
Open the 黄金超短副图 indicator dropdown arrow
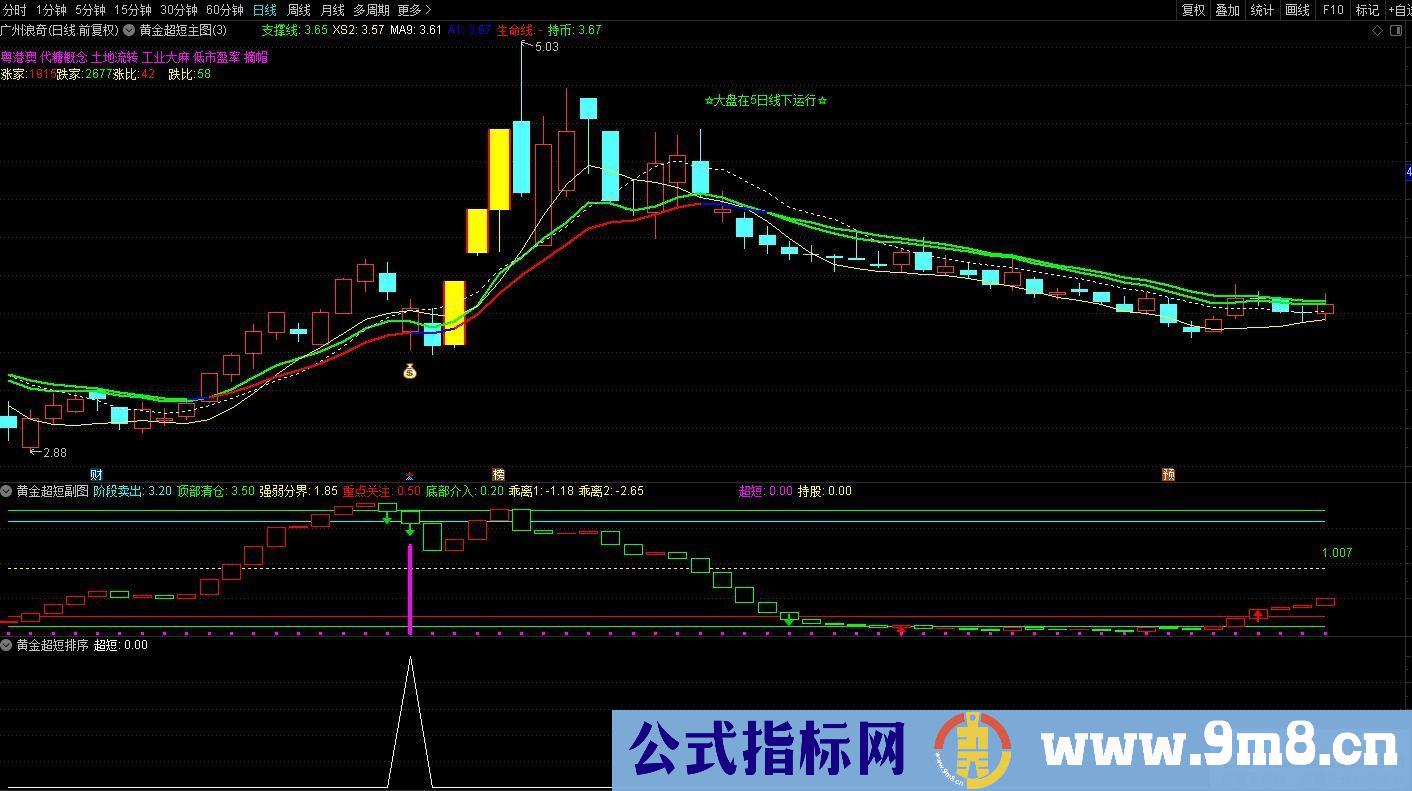pyautogui.click(x=7, y=491)
